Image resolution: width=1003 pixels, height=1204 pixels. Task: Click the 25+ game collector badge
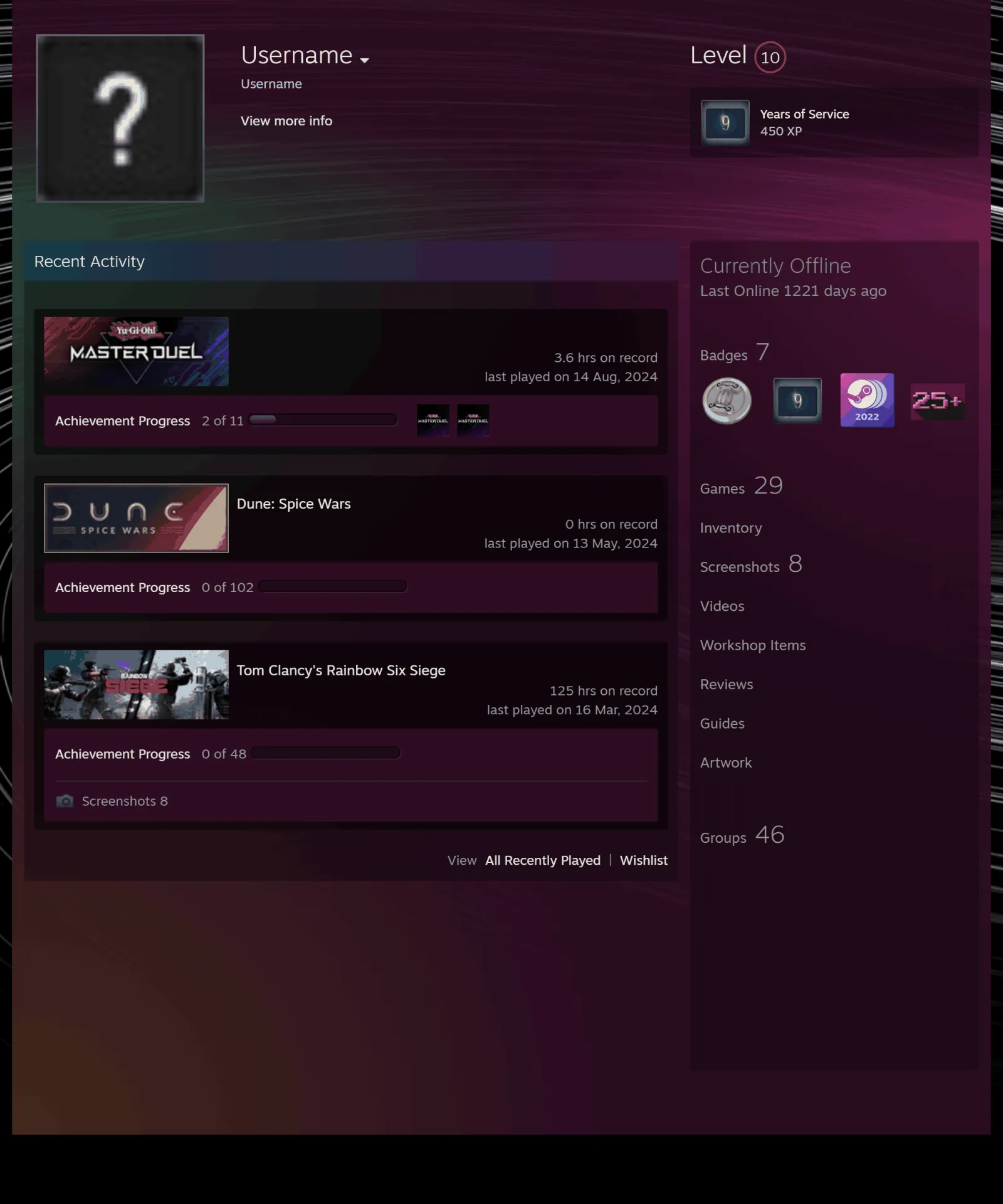click(x=938, y=401)
